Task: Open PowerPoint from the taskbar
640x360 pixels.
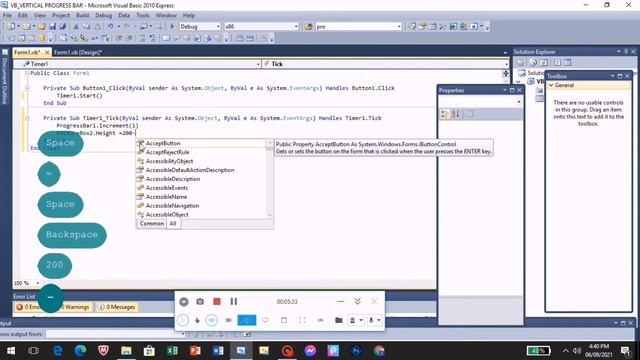Action: (195, 351)
